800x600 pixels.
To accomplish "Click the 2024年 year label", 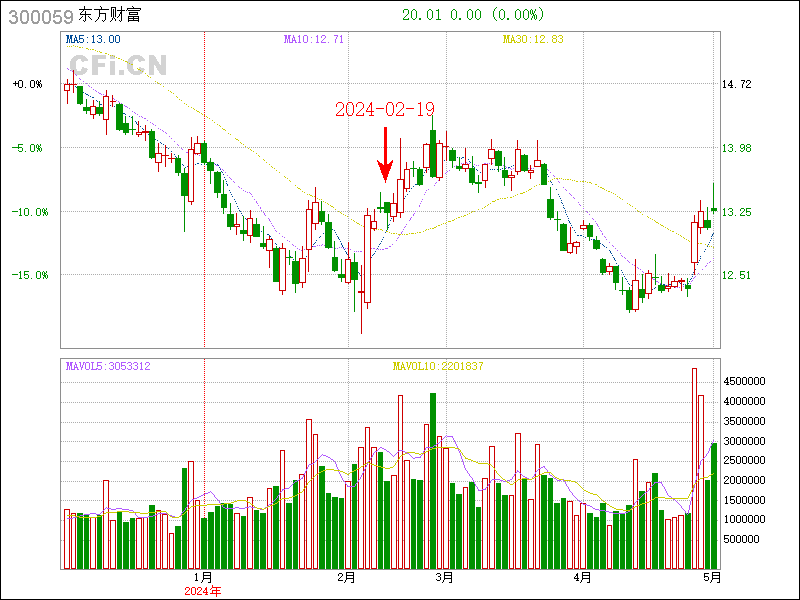I will click(x=203, y=591).
